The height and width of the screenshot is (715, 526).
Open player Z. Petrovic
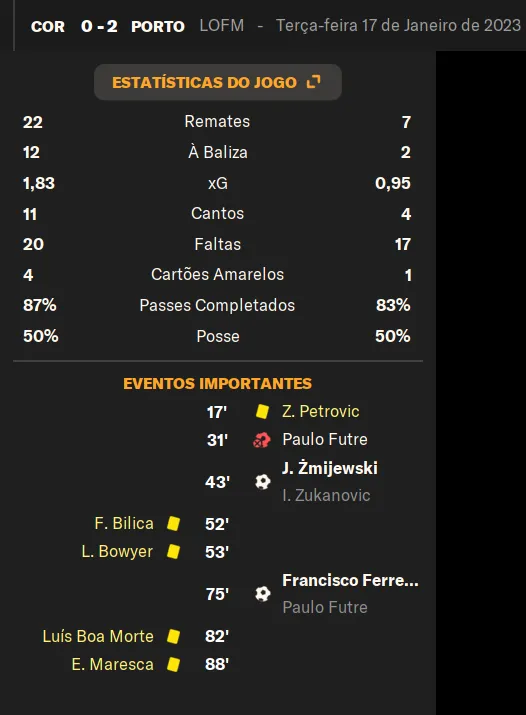tap(321, 411)
